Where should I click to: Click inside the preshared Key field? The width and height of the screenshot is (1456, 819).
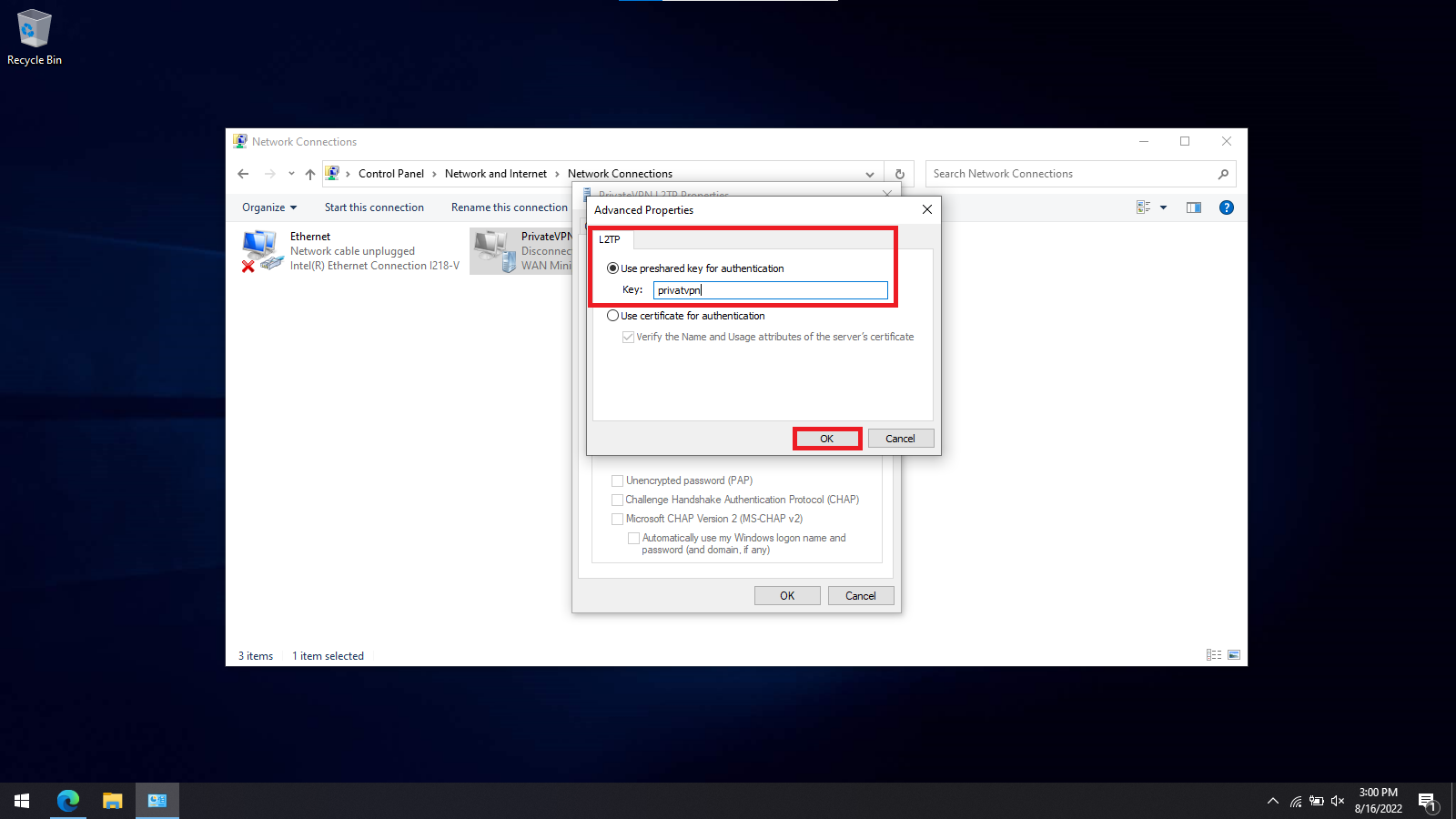[770, 290]
